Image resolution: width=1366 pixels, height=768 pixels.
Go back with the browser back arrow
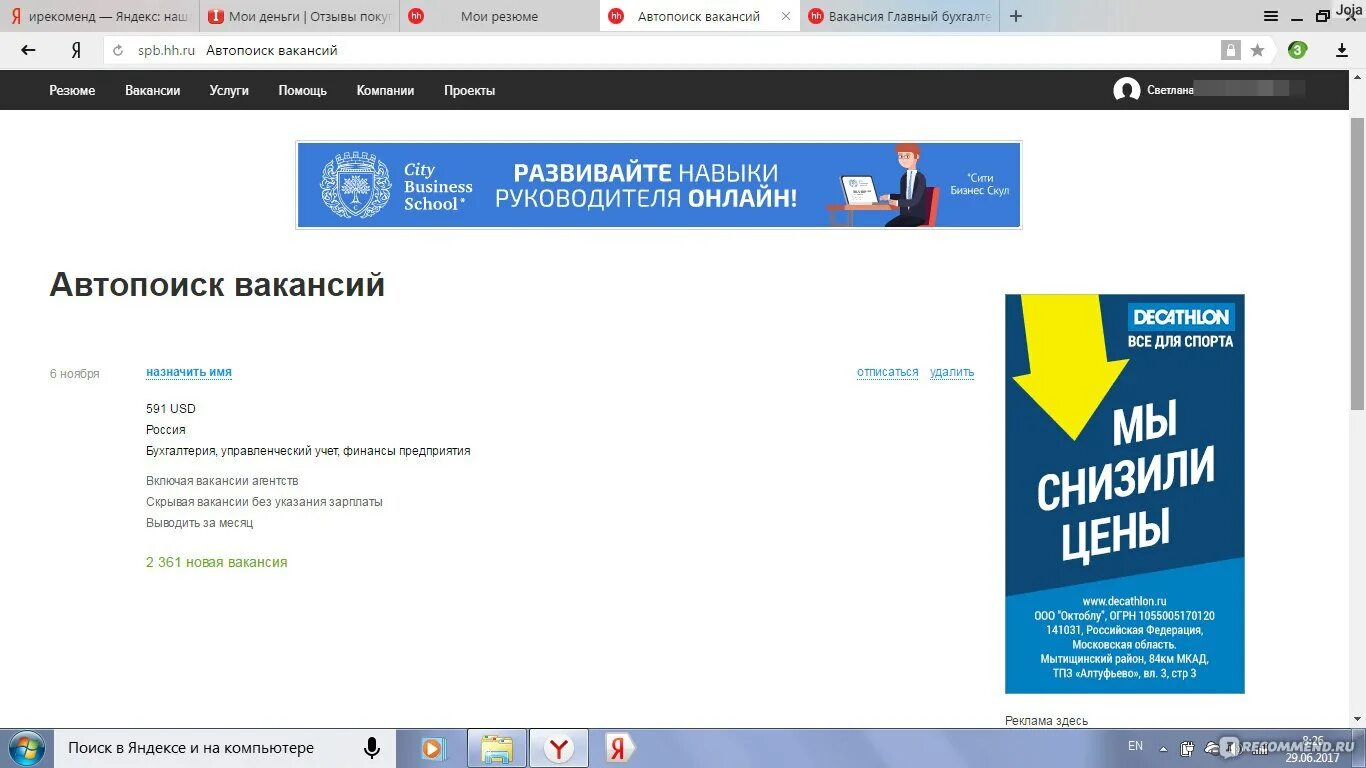point(28,50)
